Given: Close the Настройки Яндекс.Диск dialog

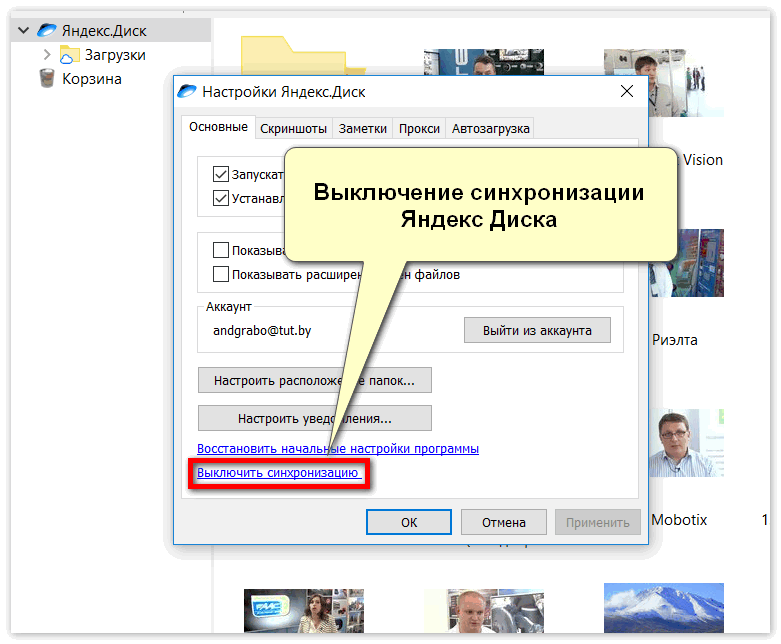Looking at the screenshot, I should pyautogui.click(x=627, y=91).
